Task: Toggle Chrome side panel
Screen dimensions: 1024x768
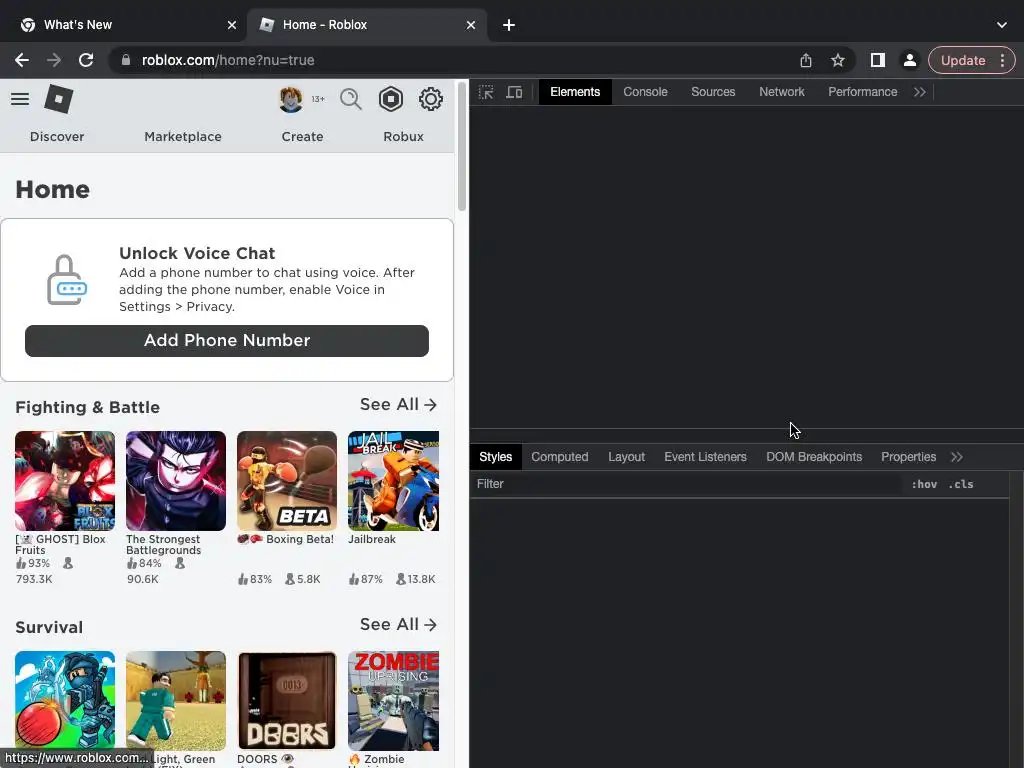Action: pos(878,60)
